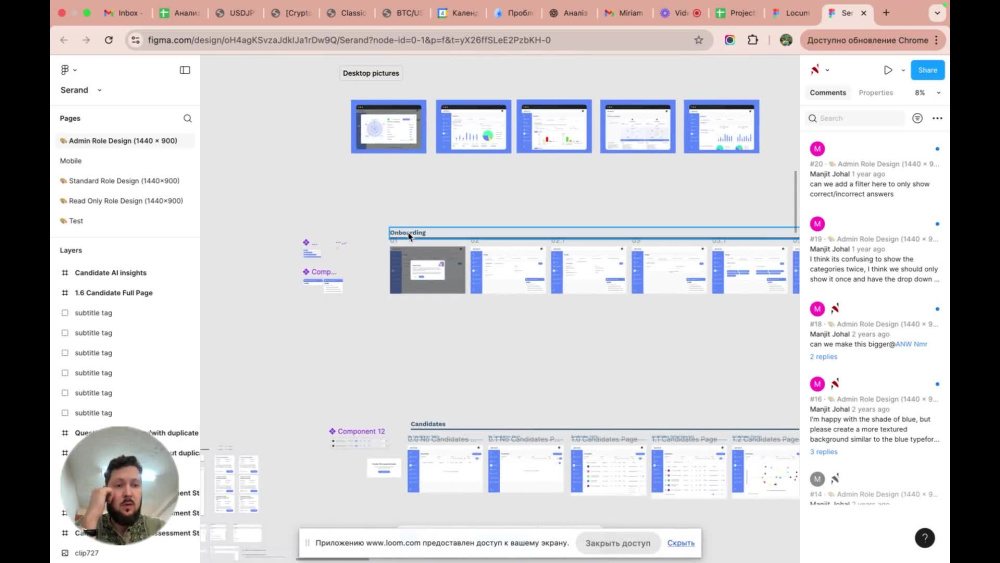The width and height of the screenshot is (1000, 563).
Task: Select the last Desktop pictures thumbnail
Action: pos(721,126)
